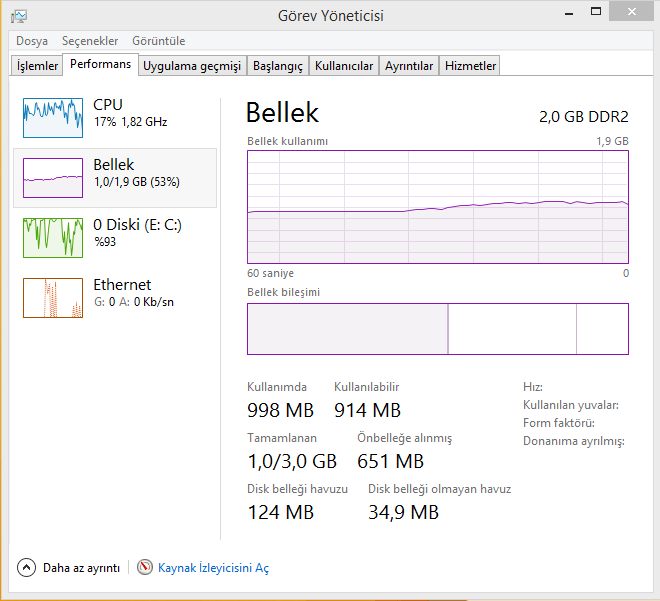Open the Seçenekler menu

(x=90, y=41)
